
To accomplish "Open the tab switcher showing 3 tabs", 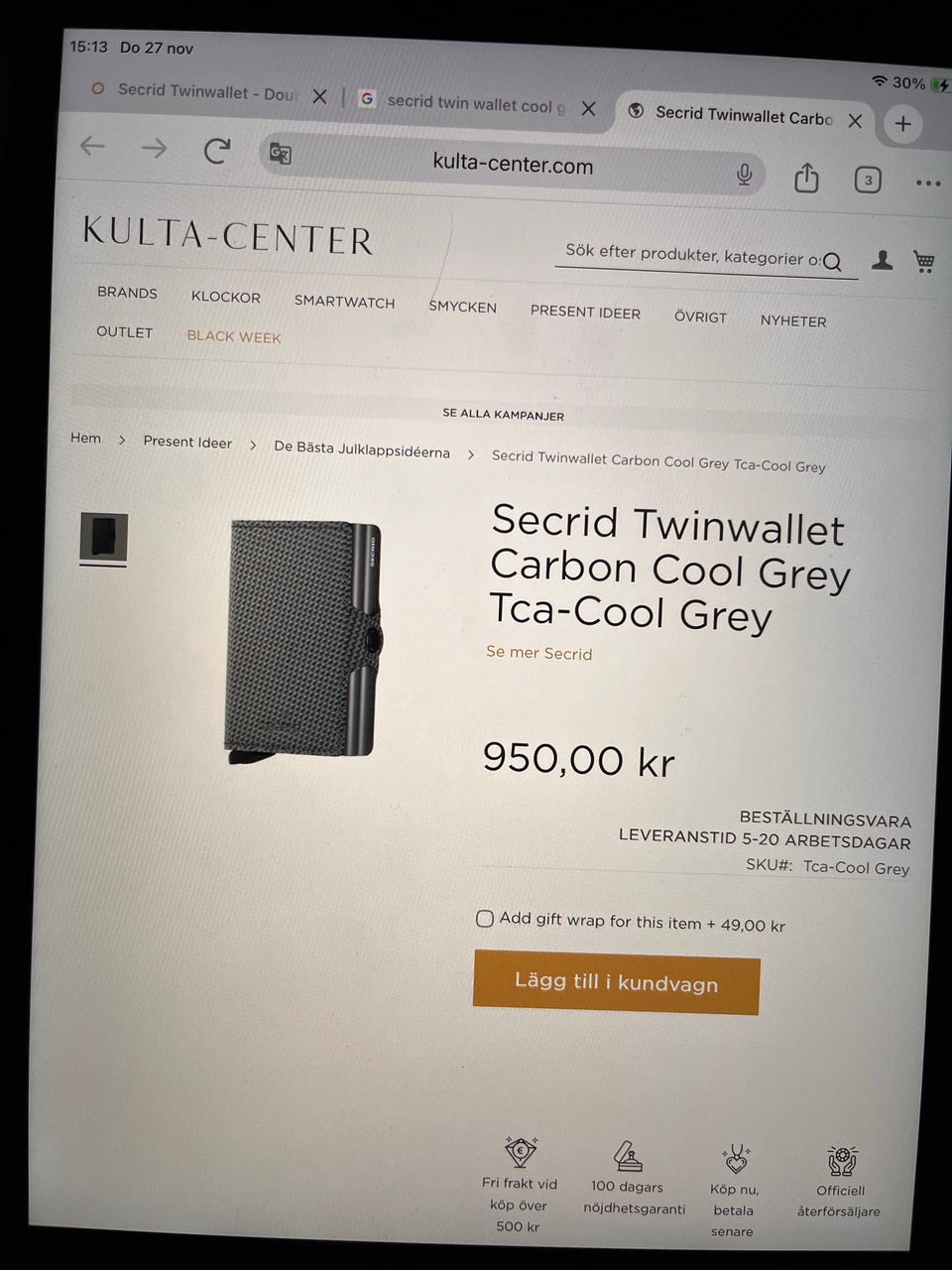I will [868, 180].
